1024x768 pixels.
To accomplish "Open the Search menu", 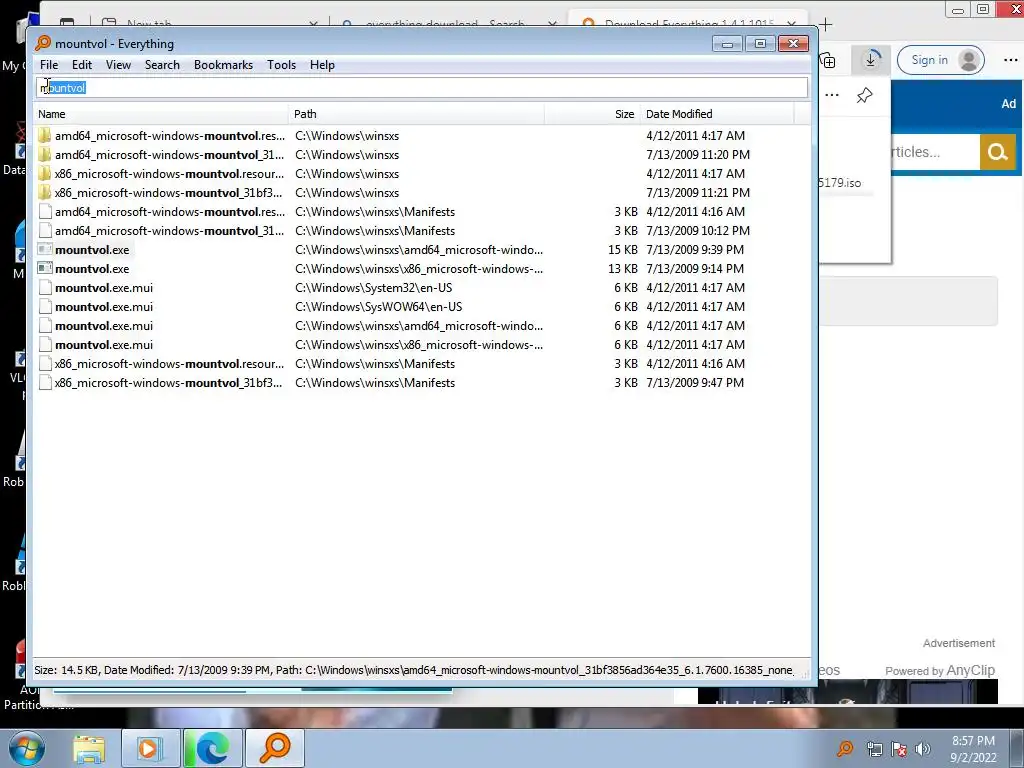I will [162, 65].
